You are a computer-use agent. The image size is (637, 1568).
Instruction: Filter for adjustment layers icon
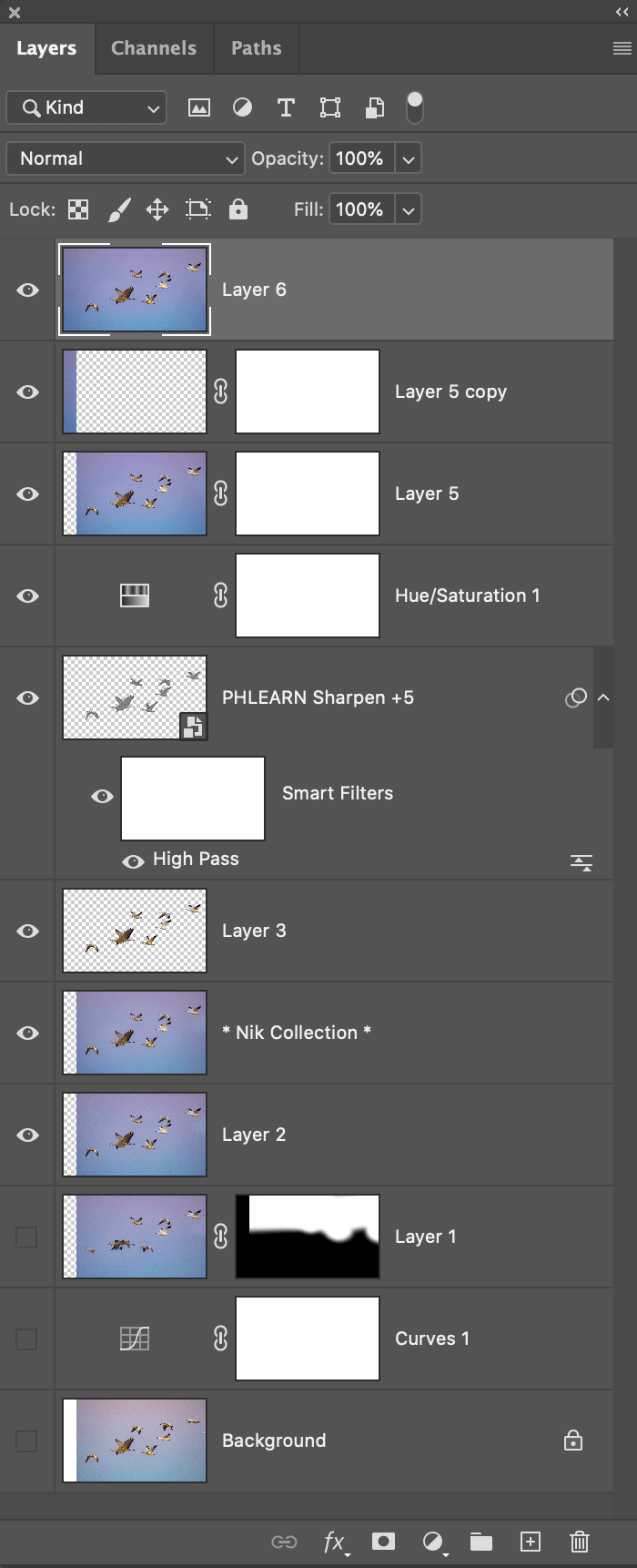(242, 107)
